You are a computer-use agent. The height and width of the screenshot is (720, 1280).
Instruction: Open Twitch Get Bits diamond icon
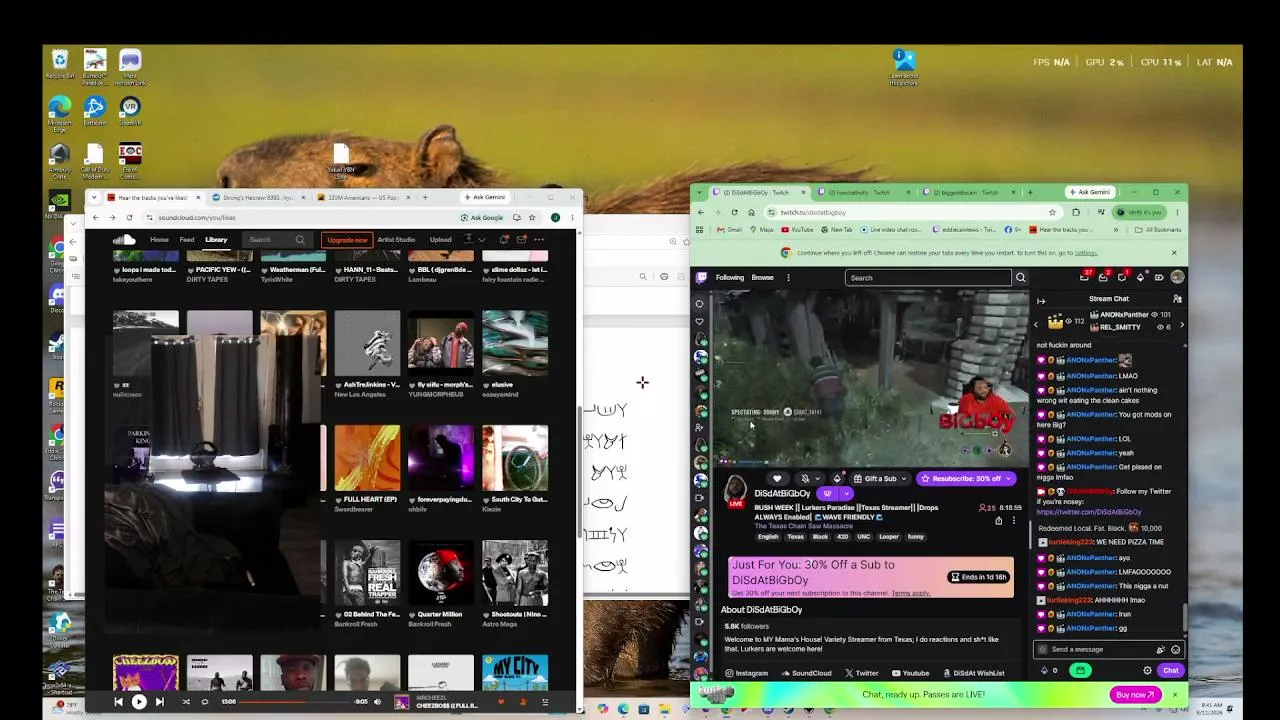pos(1141,277)
